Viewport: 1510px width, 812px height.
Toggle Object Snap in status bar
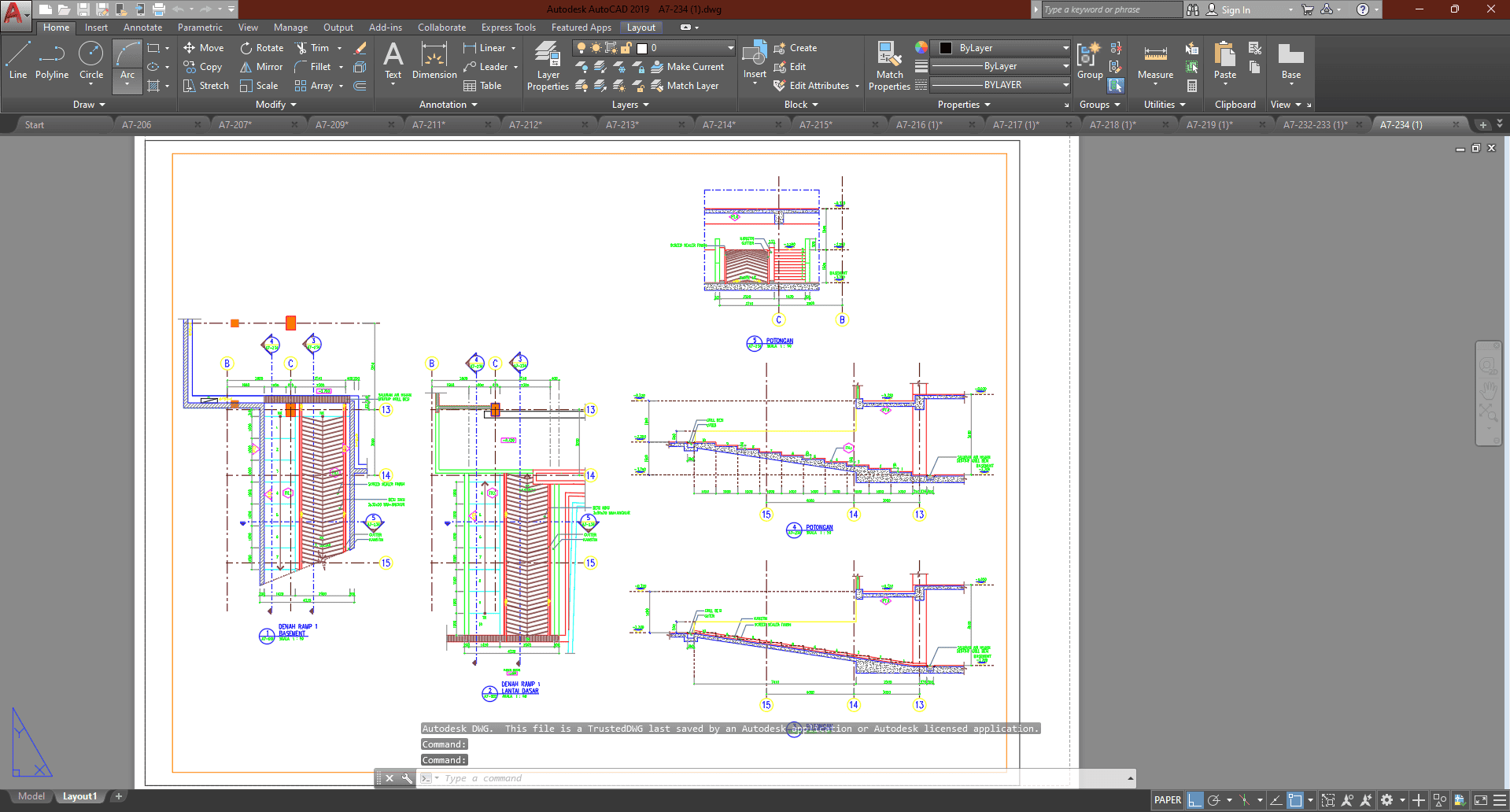pos(1295,800)
